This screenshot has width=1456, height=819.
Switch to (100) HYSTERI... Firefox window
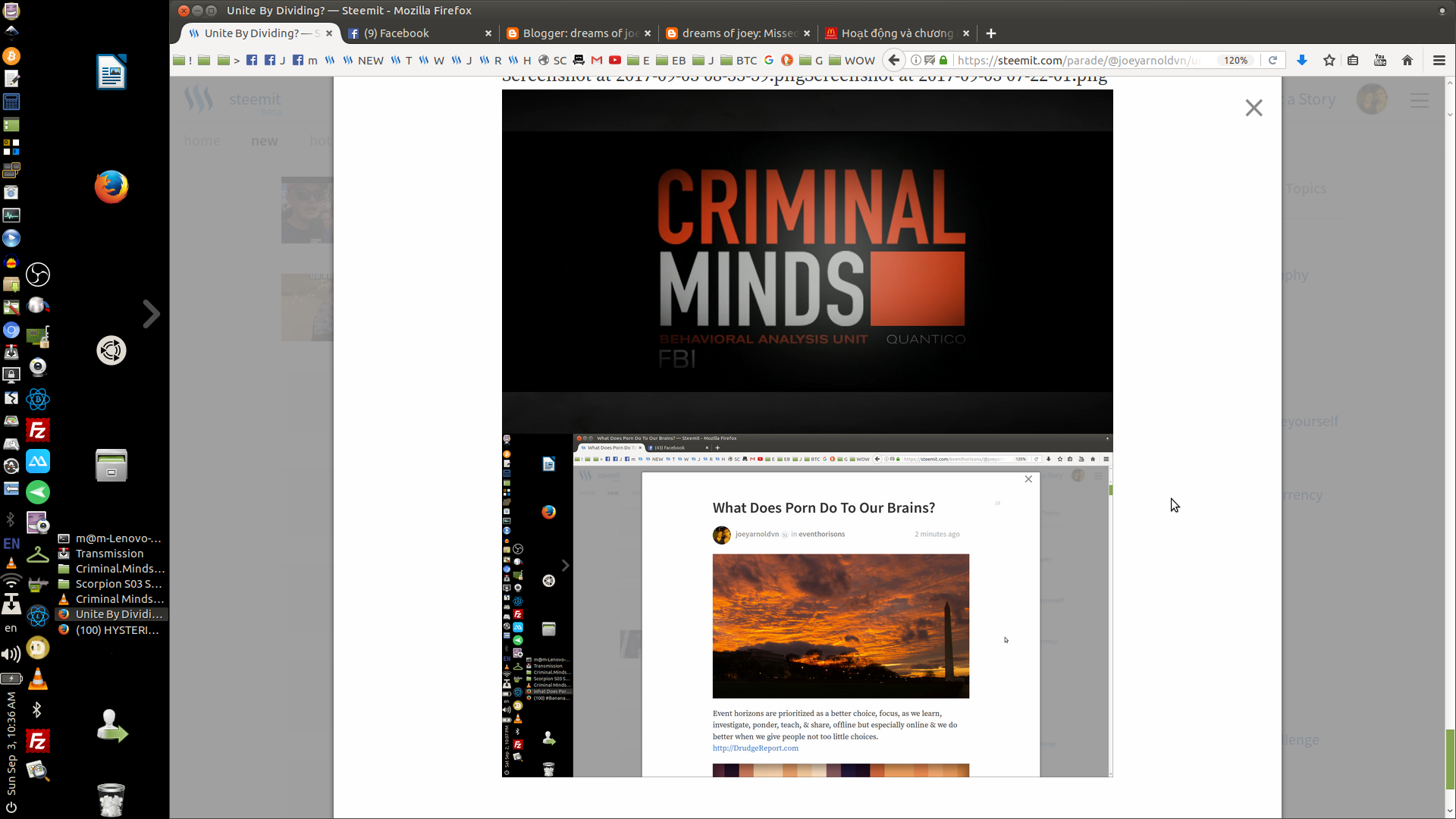point(111,629)
